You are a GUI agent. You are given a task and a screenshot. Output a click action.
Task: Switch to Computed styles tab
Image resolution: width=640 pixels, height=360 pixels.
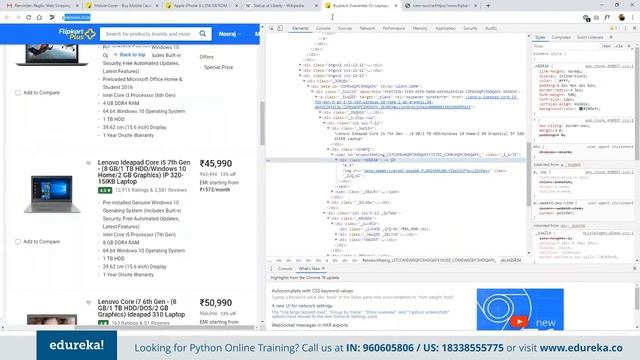561,37
